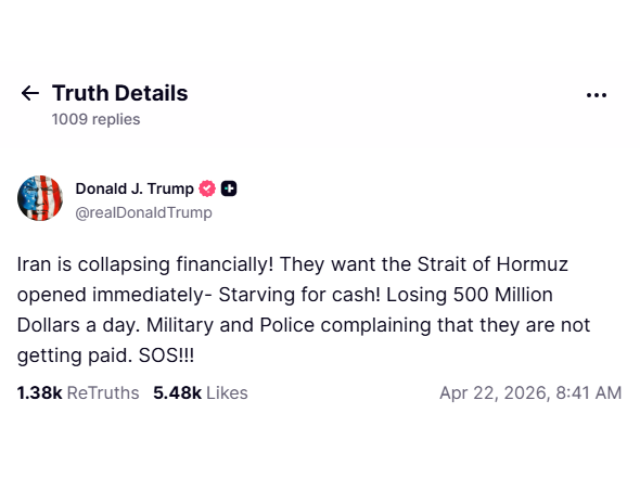Click the Apr 22, 2026 timestamp
This screenshot has width=640, height=480.
(530, 393)
